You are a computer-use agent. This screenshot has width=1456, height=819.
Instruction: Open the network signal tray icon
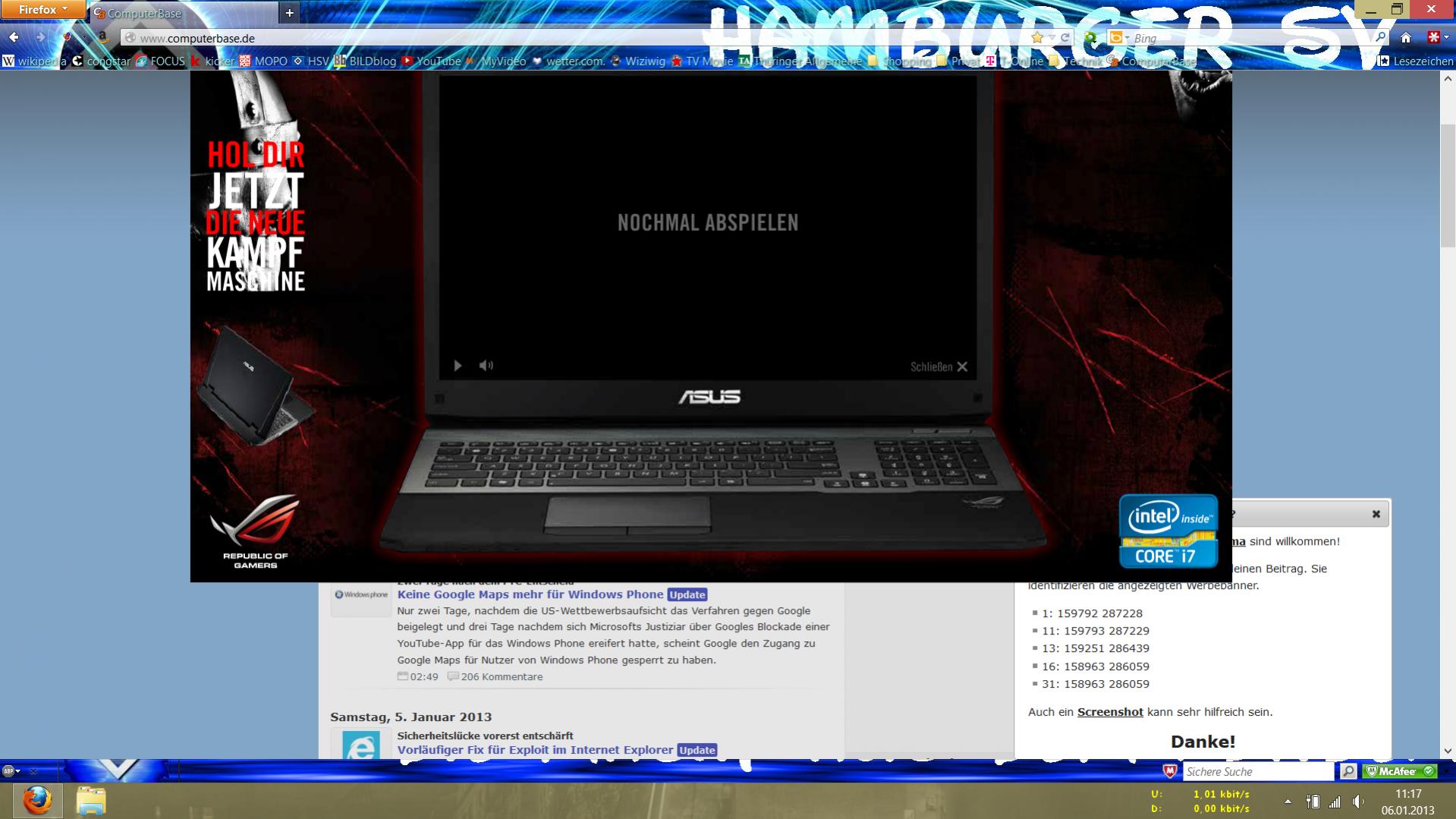tap(1335, 802)
